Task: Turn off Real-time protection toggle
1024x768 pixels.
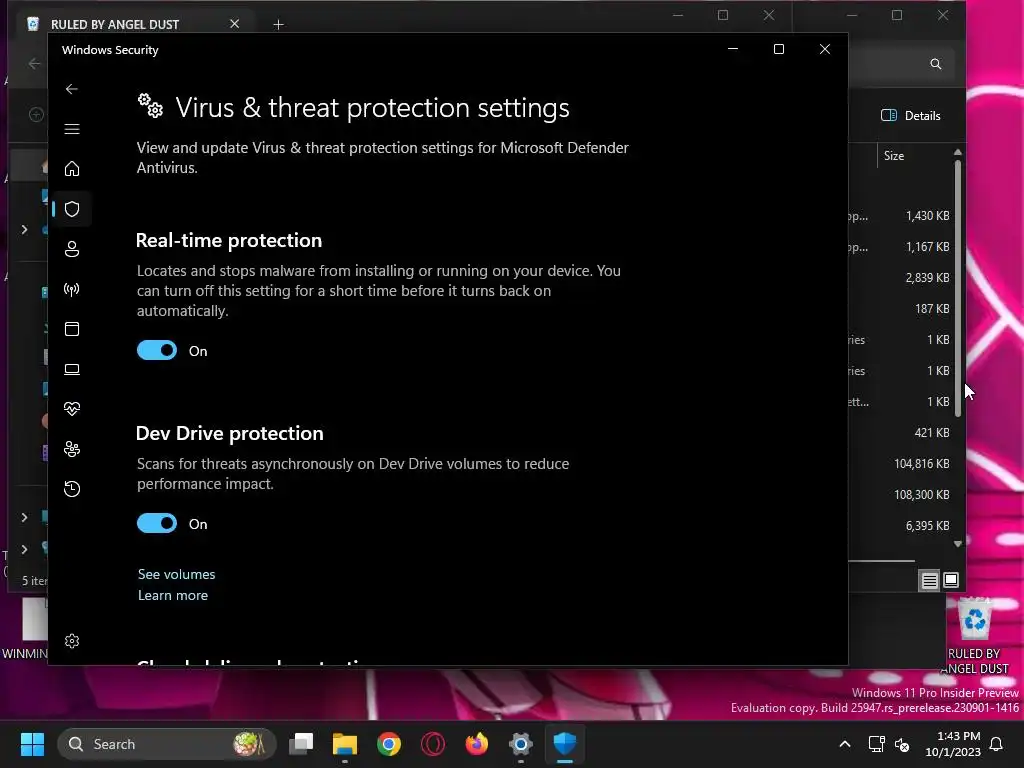Action: [x=157, y=351]
